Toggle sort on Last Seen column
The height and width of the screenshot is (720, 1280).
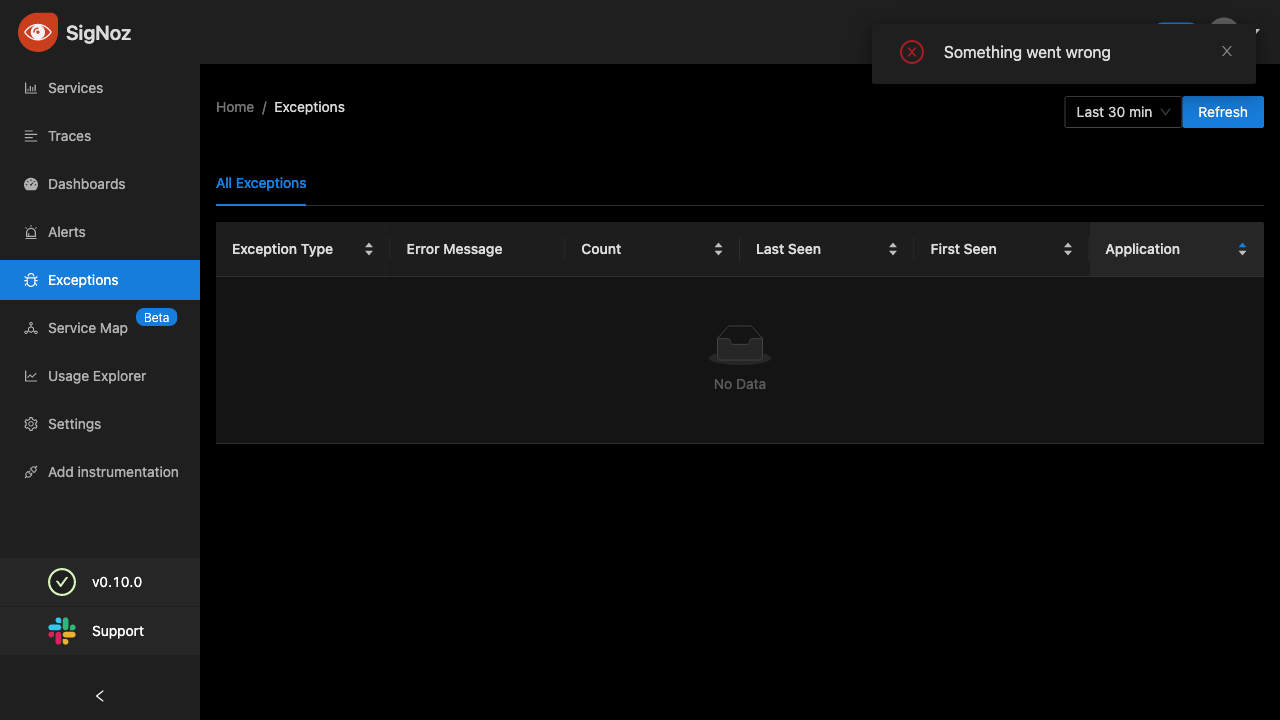pyautogui.click(x=893, y=249)
